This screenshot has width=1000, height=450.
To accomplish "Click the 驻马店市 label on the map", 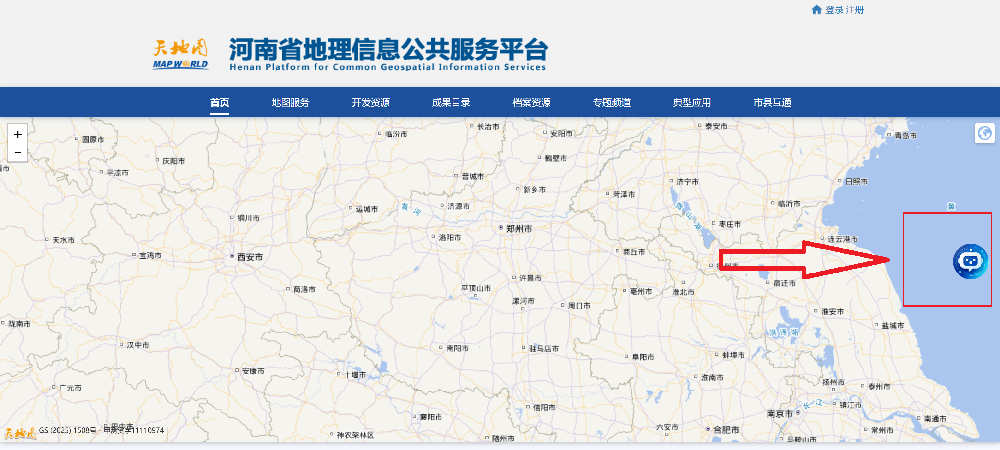I will click(544, 349).
